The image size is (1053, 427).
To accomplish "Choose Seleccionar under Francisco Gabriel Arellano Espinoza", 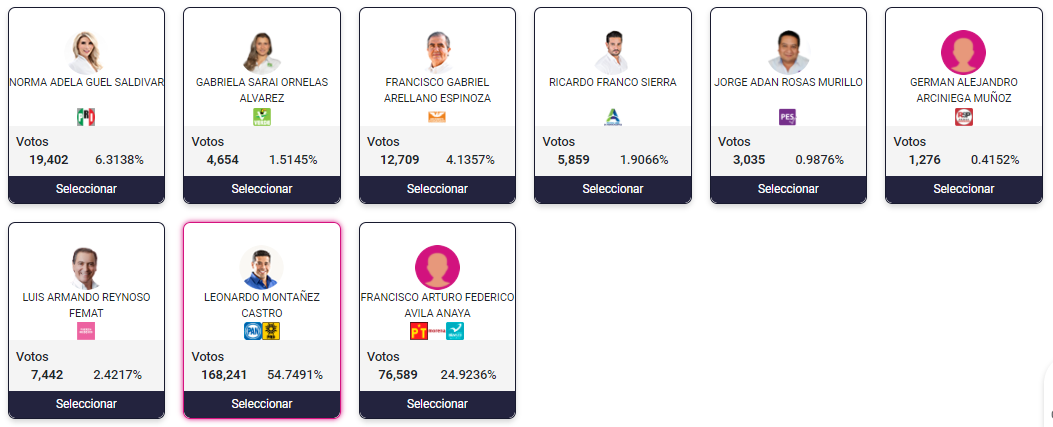I will pos(437,189).
